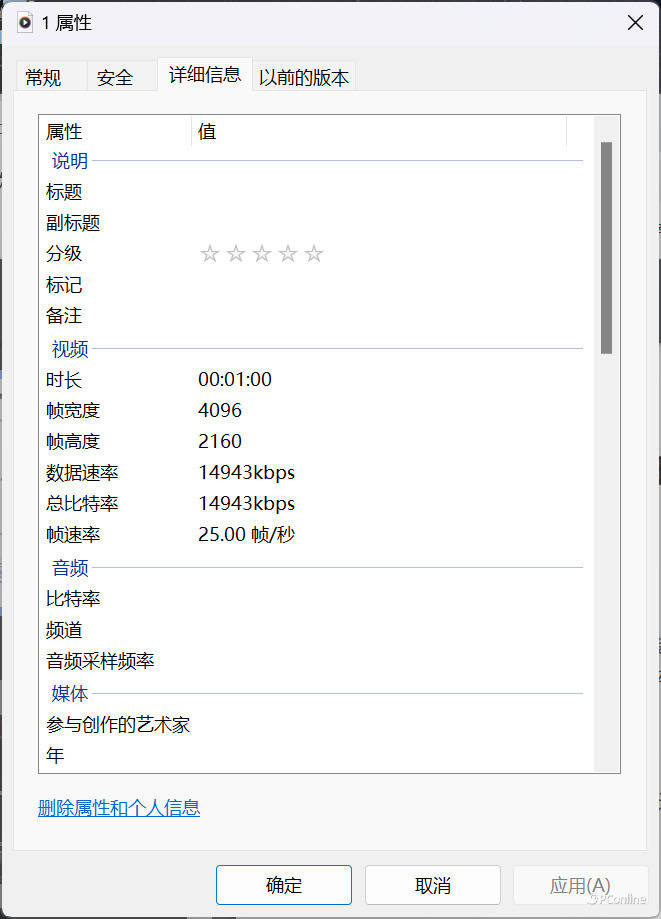Screen dimensions: 661x919
Task: Select the 时长 property label
Action: tap(64, 380)
